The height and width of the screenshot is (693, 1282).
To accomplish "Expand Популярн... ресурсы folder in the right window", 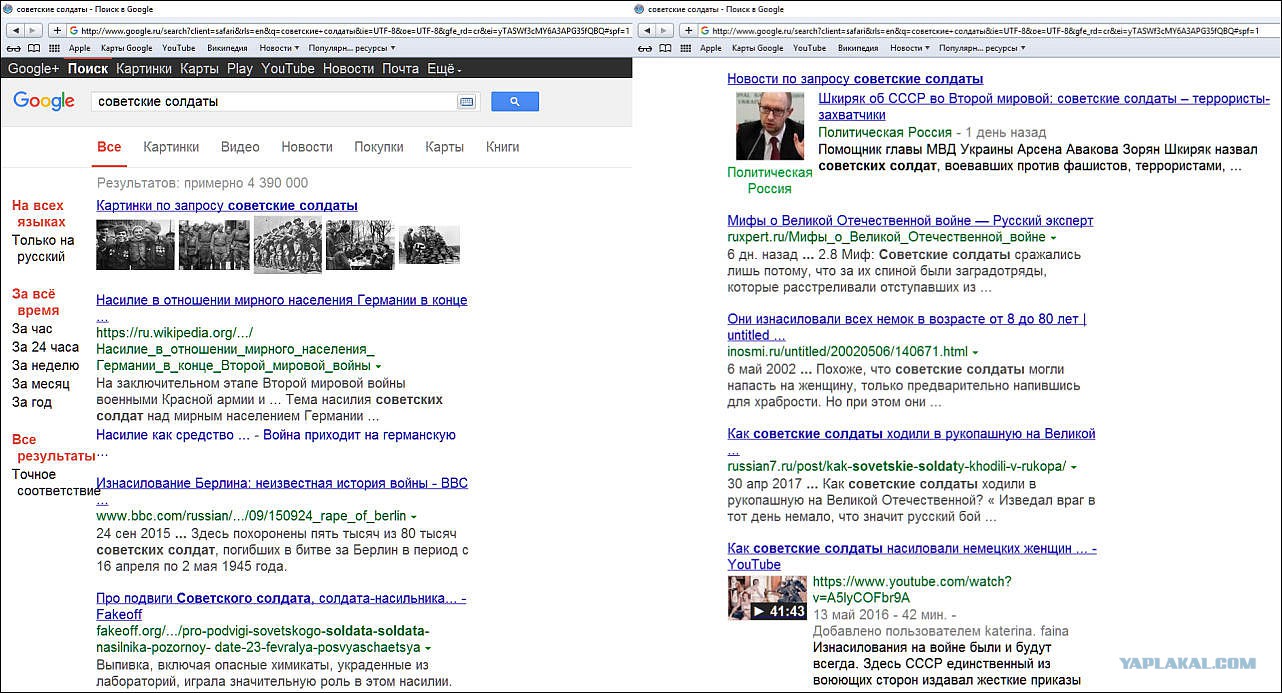I will point(983,48).
